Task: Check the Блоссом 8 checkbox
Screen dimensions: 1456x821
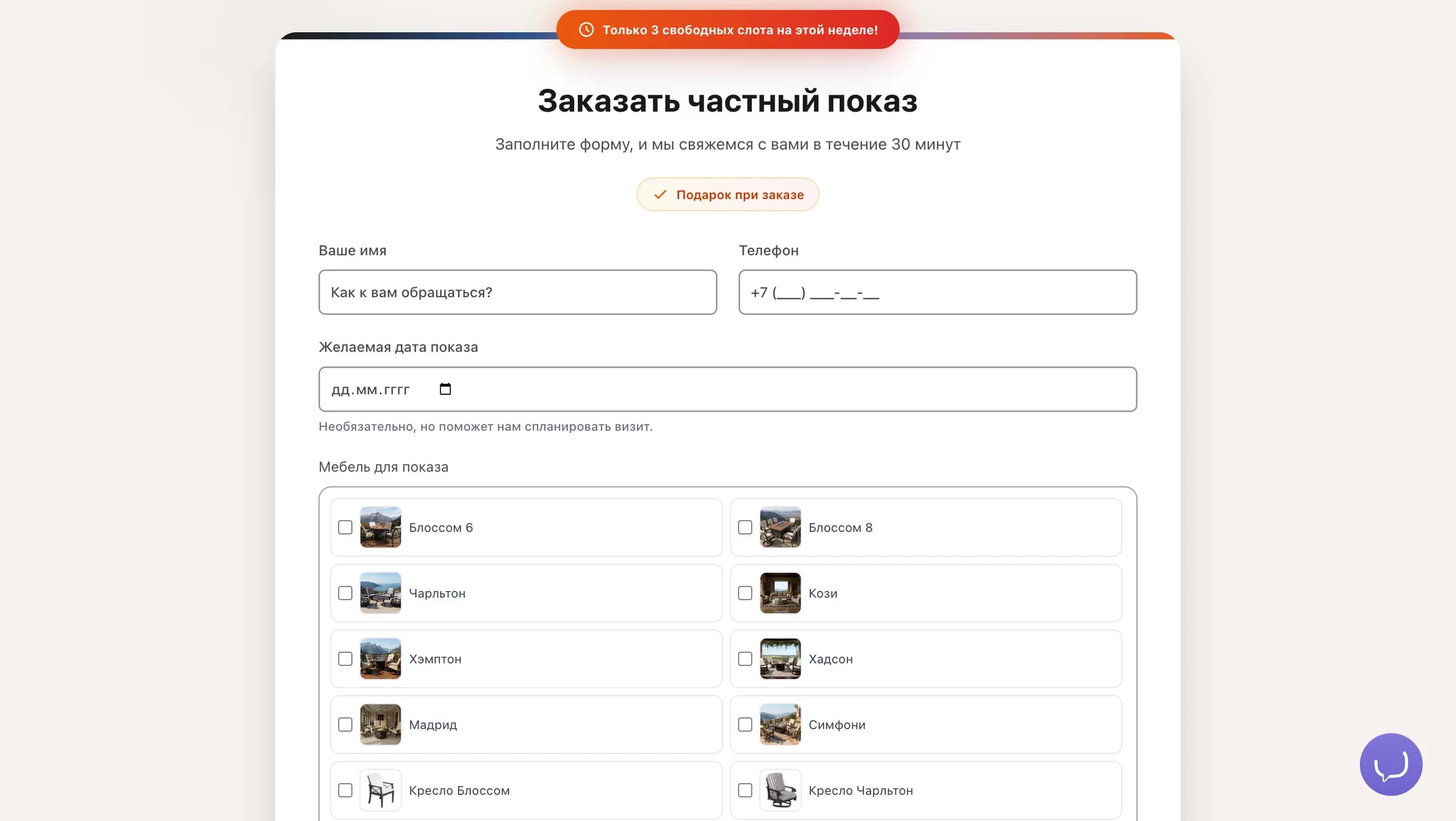Action: tap(745, 527)
